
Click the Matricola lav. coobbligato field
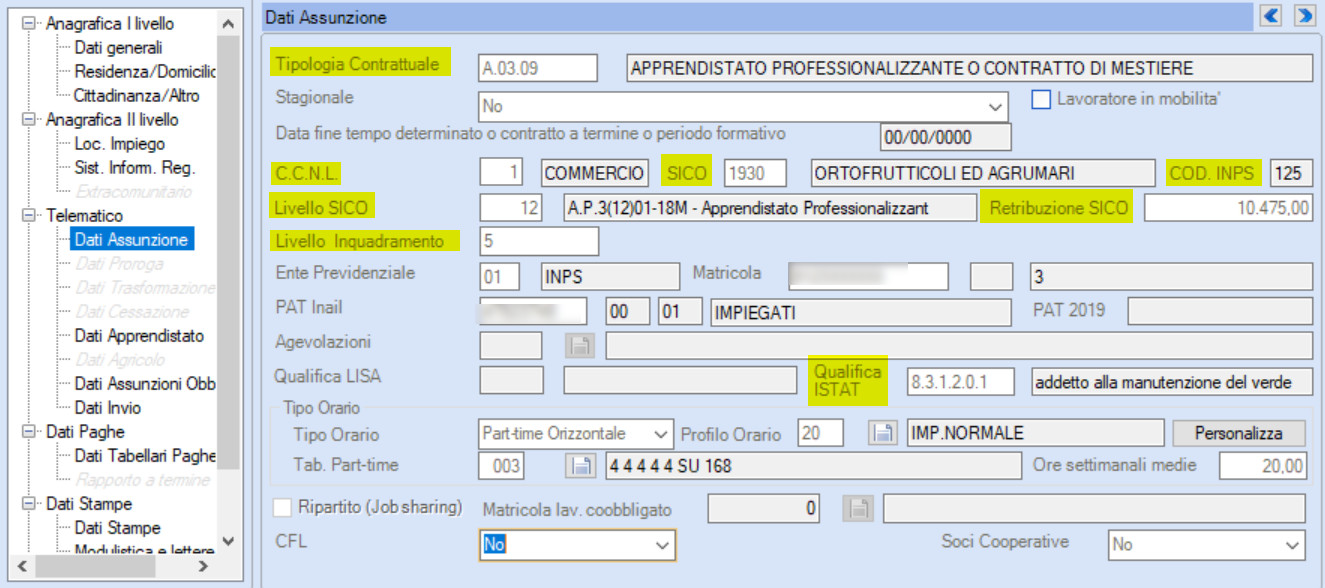coord(765,509)
